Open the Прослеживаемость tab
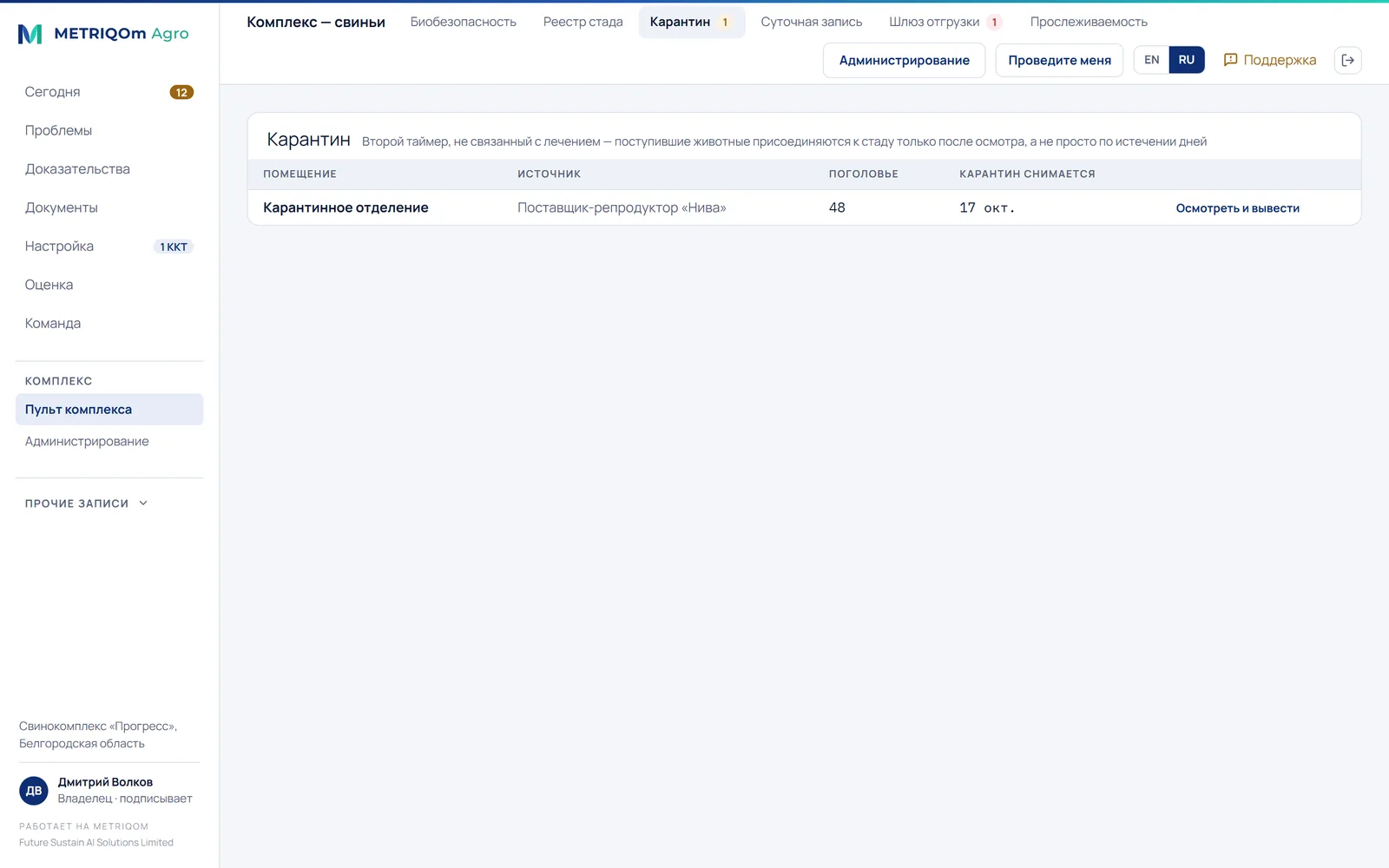This screenshot has width=1389, height=868. tap(1089, 22)
